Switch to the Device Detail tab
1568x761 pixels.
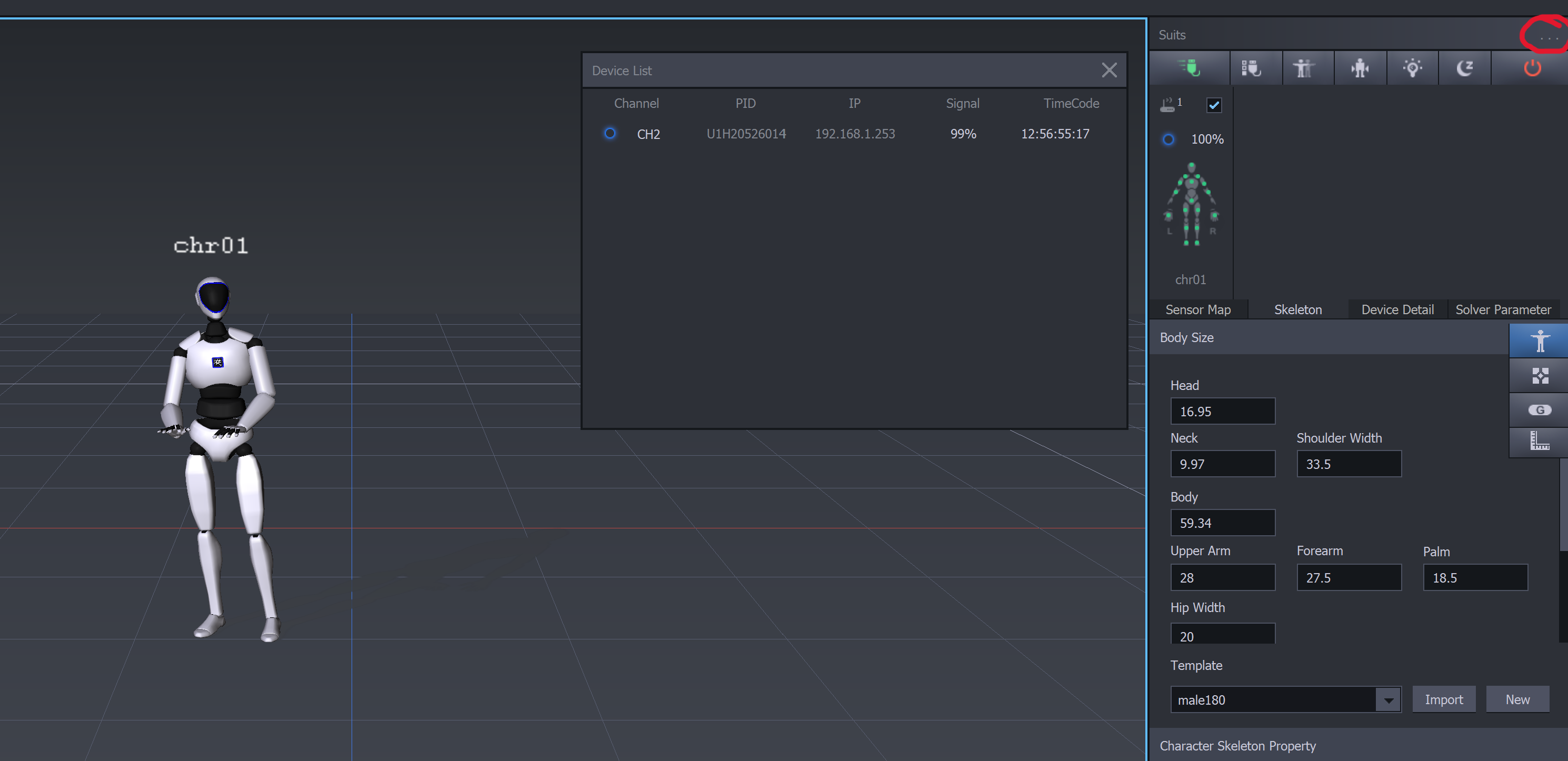[1397, 309]
